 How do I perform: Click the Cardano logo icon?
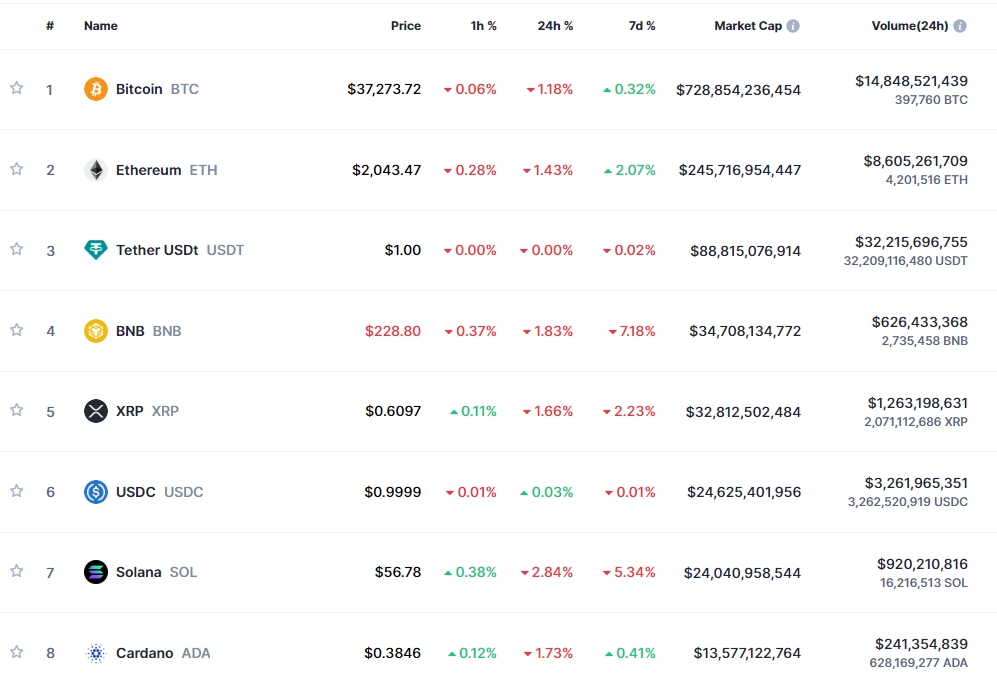[95, 653]
